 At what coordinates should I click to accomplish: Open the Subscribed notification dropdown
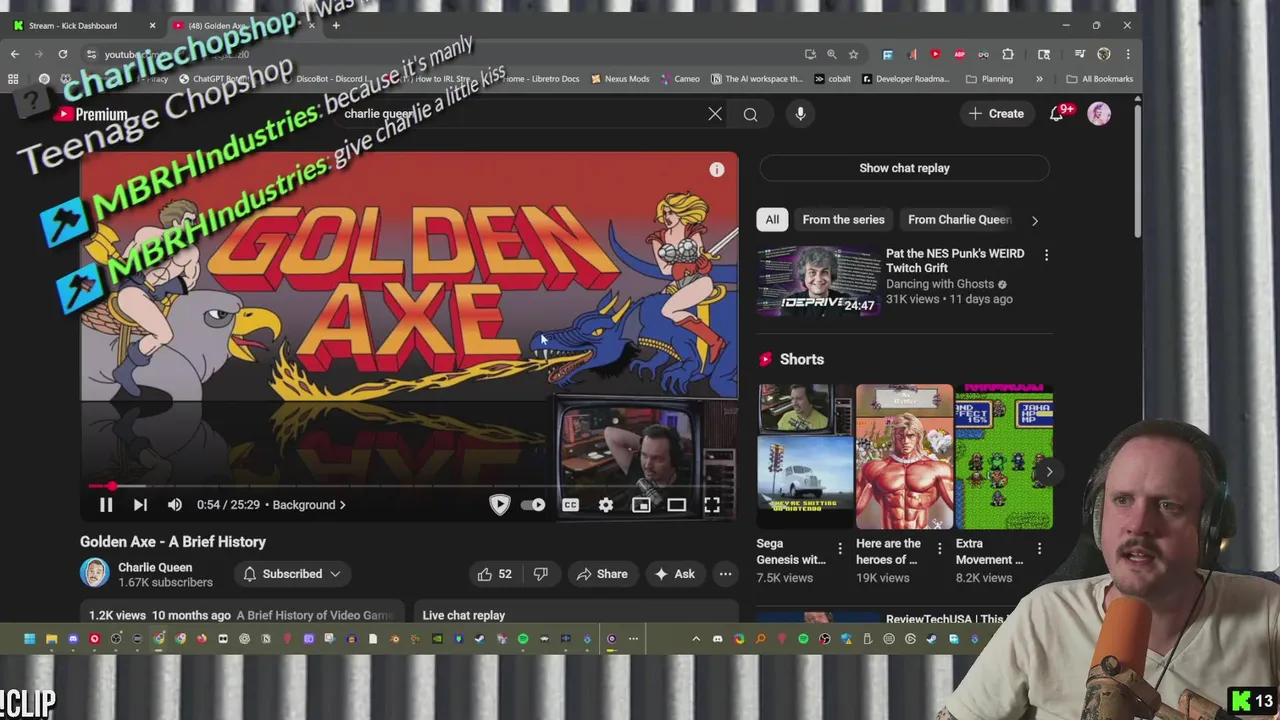[292, 574]
